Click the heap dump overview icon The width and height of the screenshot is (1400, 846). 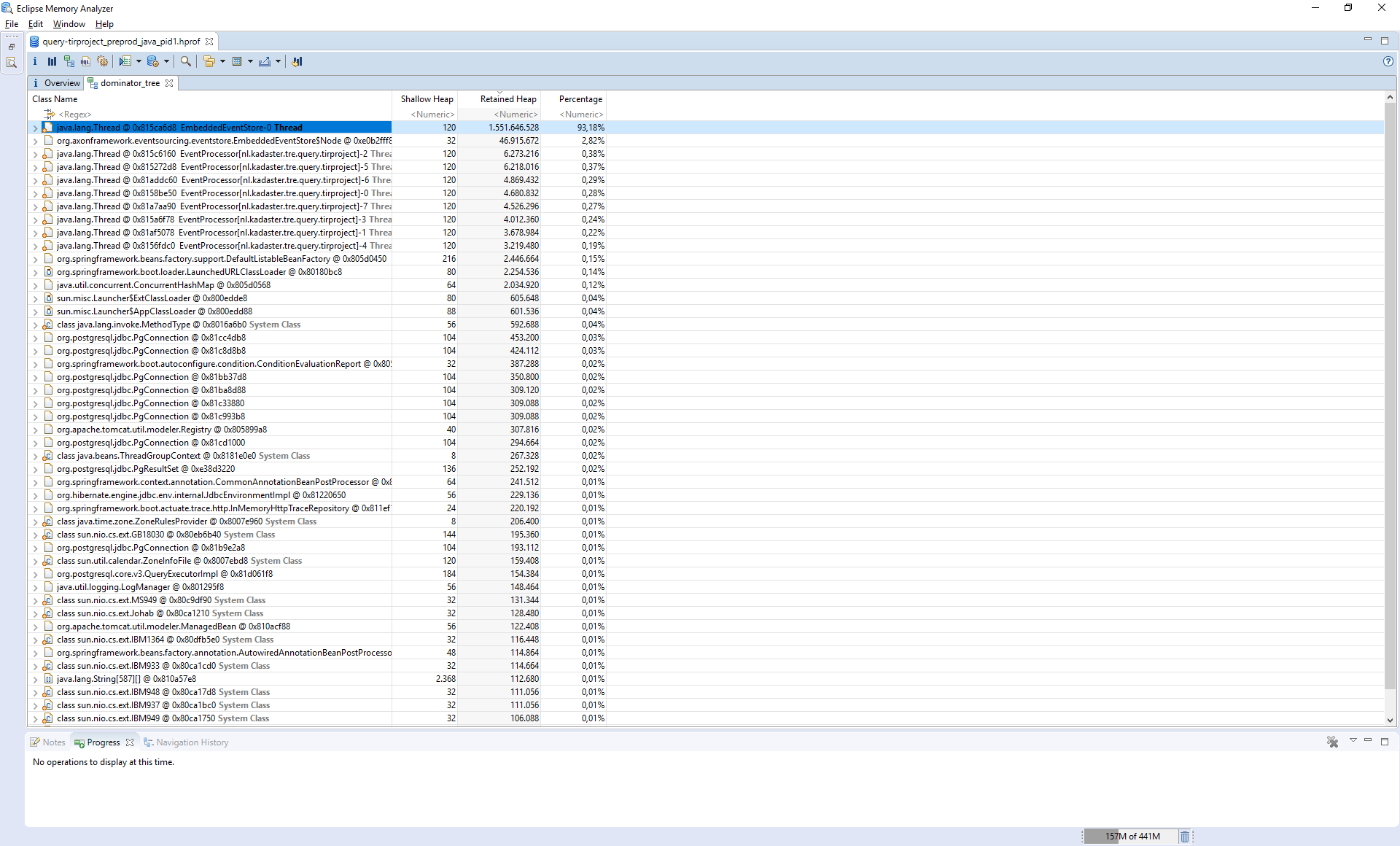point(35,61)
